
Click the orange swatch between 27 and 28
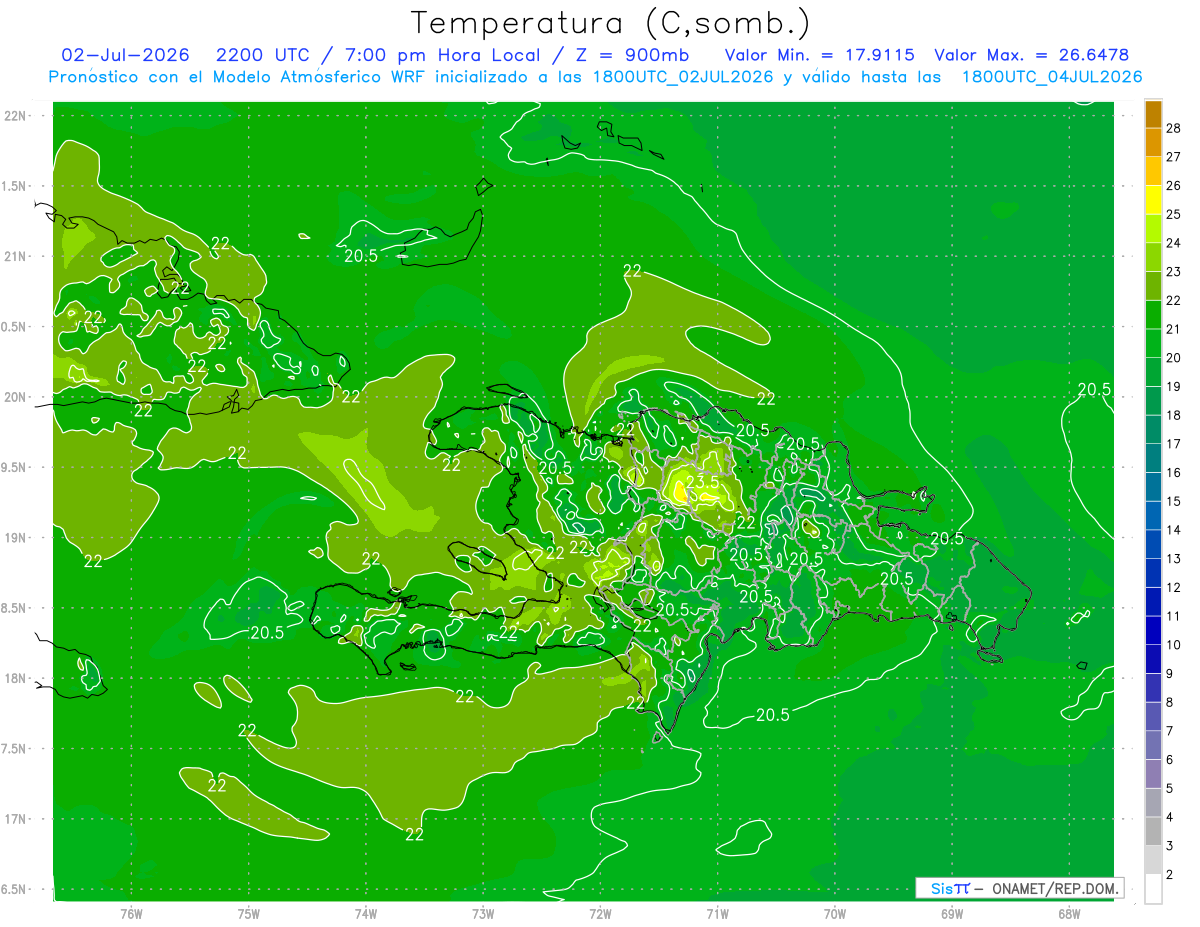1154,142
